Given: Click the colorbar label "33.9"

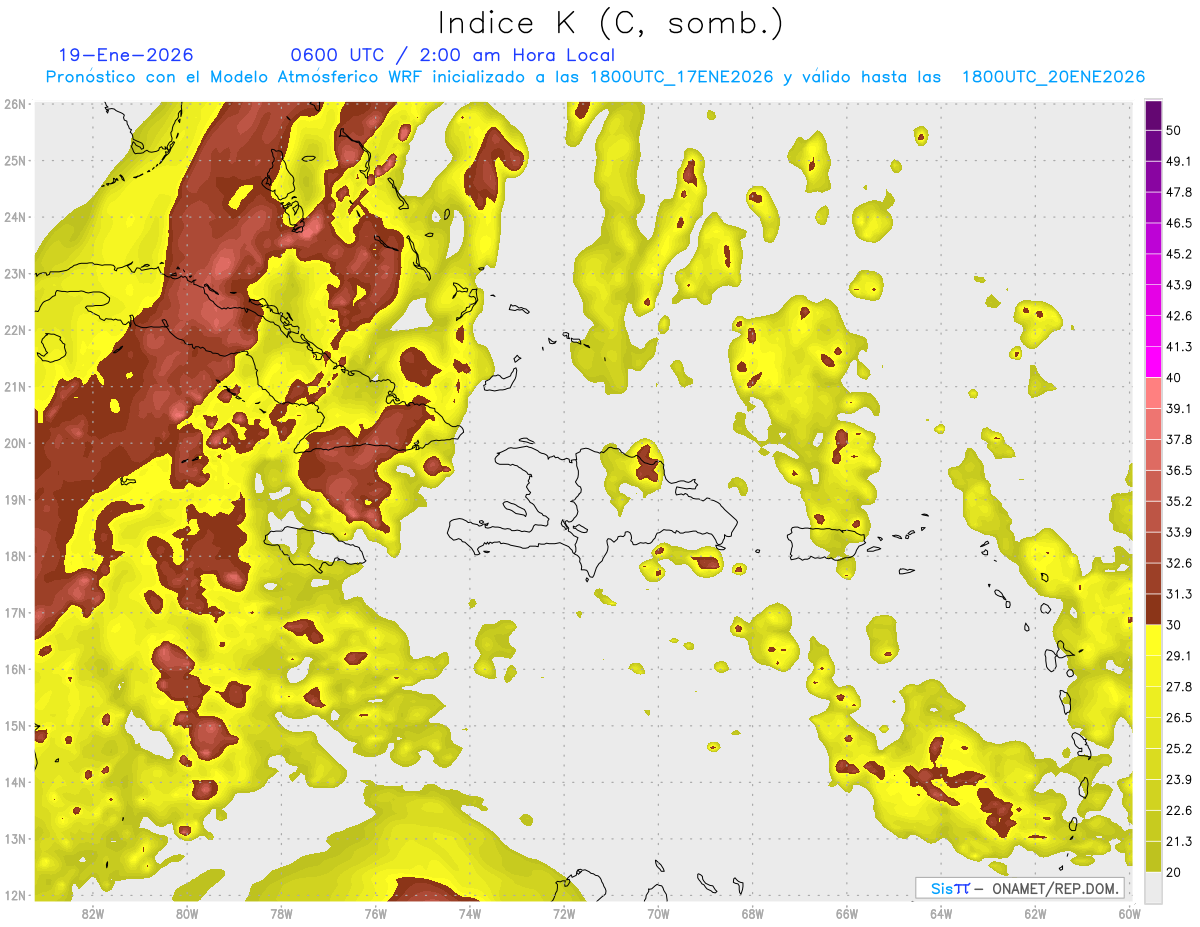Looking at the screenshot, I should click(1179, 532).
